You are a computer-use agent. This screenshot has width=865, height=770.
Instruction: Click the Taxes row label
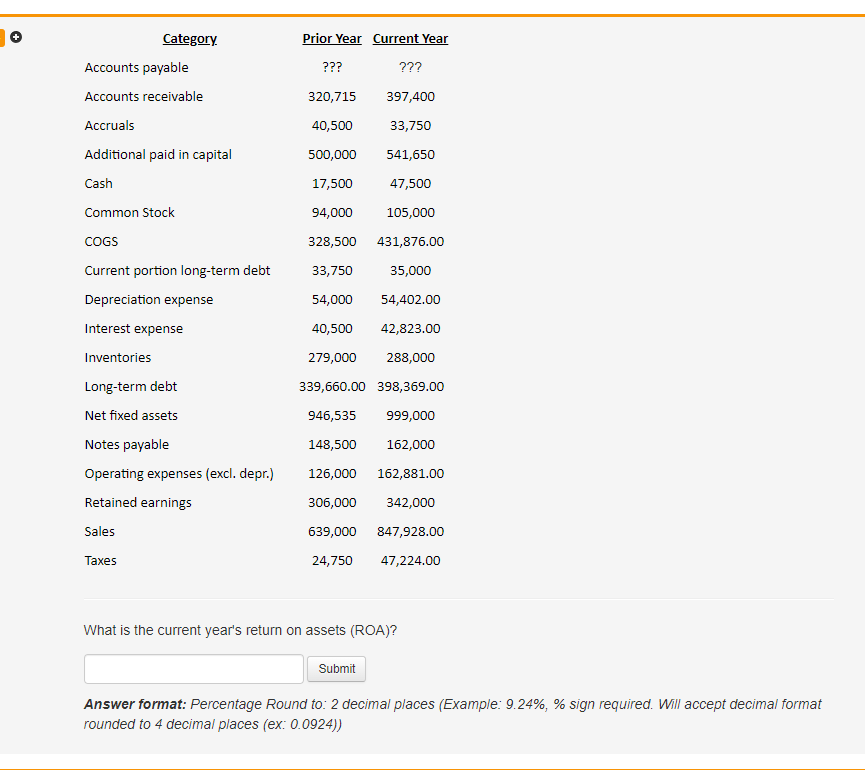pos(100,560)
